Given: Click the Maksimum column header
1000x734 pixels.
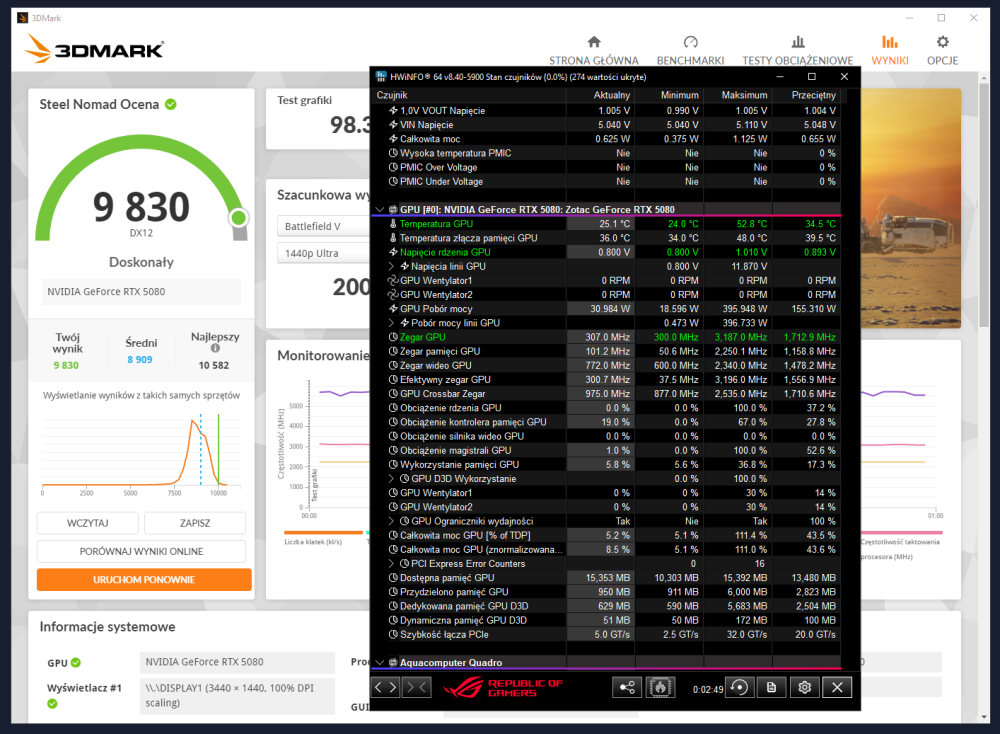Looking at the screenshot, I should [x=738, y=95].
